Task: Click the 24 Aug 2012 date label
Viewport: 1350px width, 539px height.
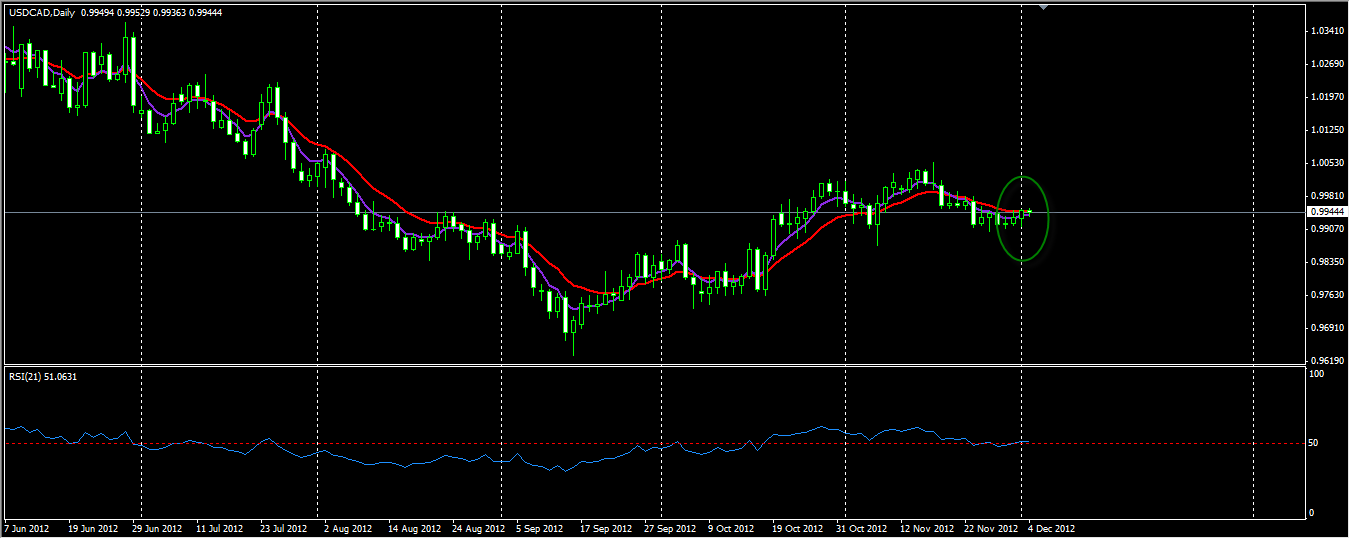Action: click(x=478, y=528)
